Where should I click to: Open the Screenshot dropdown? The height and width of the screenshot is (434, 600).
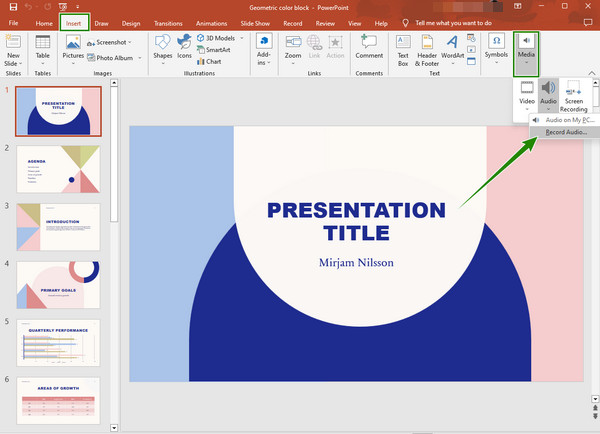pyautogui.click(x=109, y=42)
